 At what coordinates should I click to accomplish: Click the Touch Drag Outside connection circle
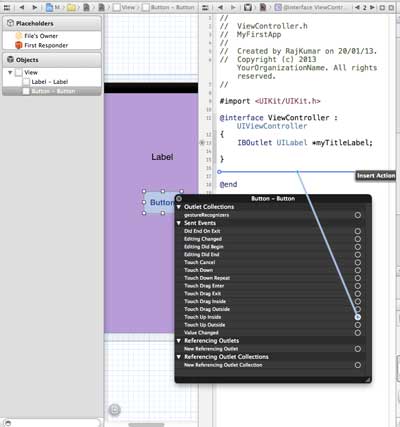point(358,309)
